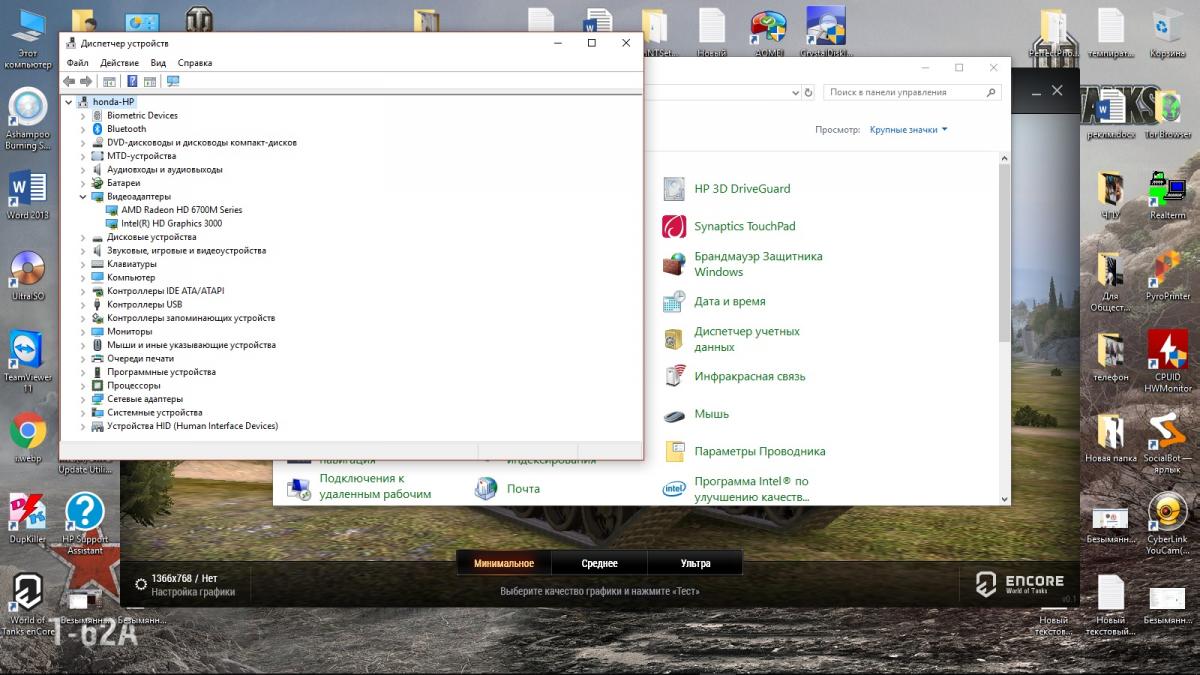Collapse the Видеоадаптеры tree node
The height and width of the screenshot is (675, 1200).
pos(84,197)
